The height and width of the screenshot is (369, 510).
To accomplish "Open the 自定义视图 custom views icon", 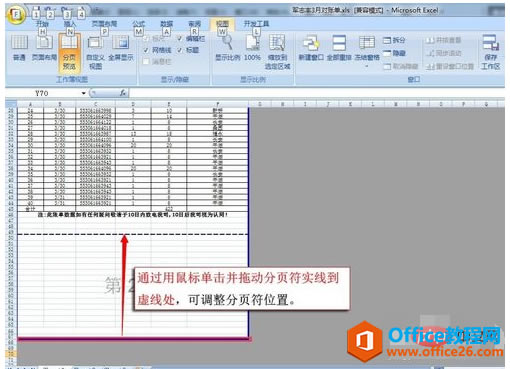I will [95, 53].
